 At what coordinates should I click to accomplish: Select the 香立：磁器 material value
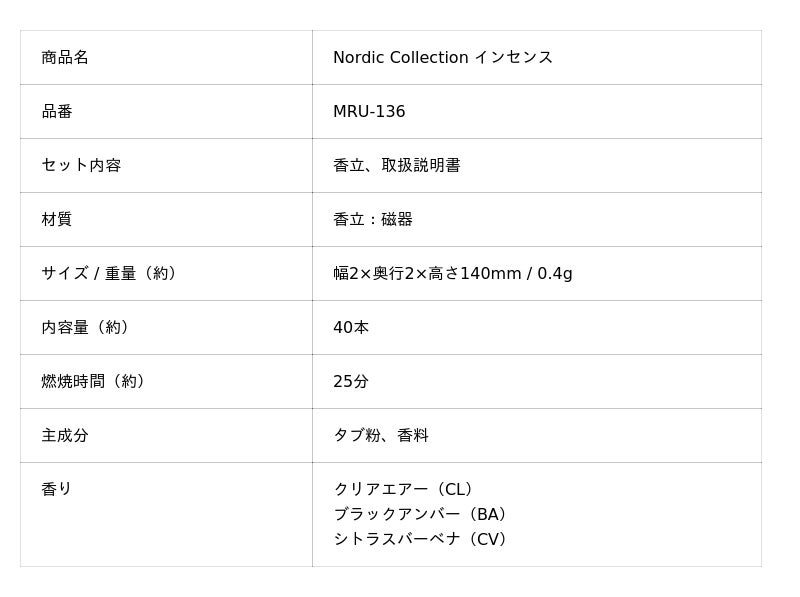[372, 220]
